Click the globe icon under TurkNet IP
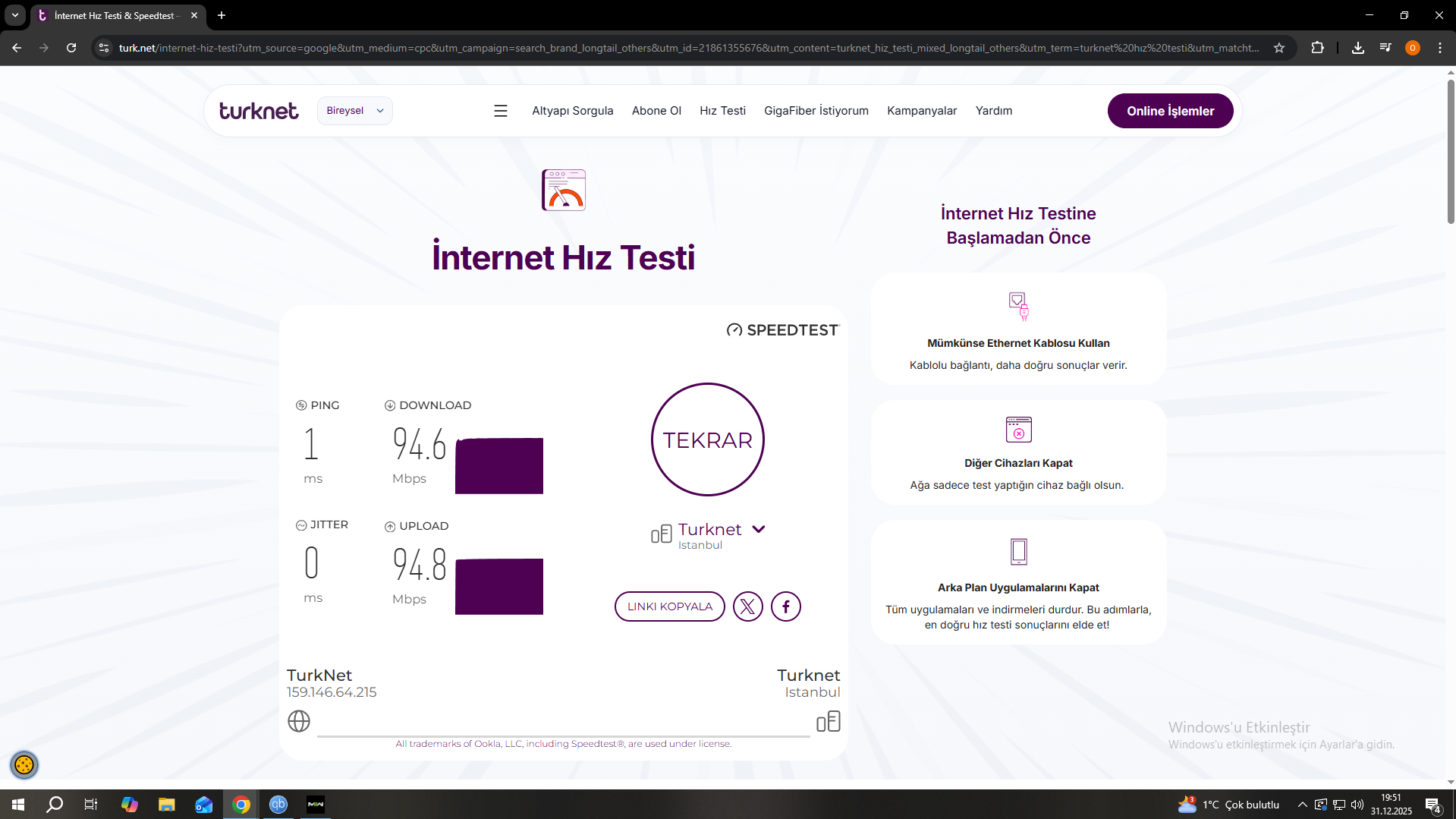 299,721
